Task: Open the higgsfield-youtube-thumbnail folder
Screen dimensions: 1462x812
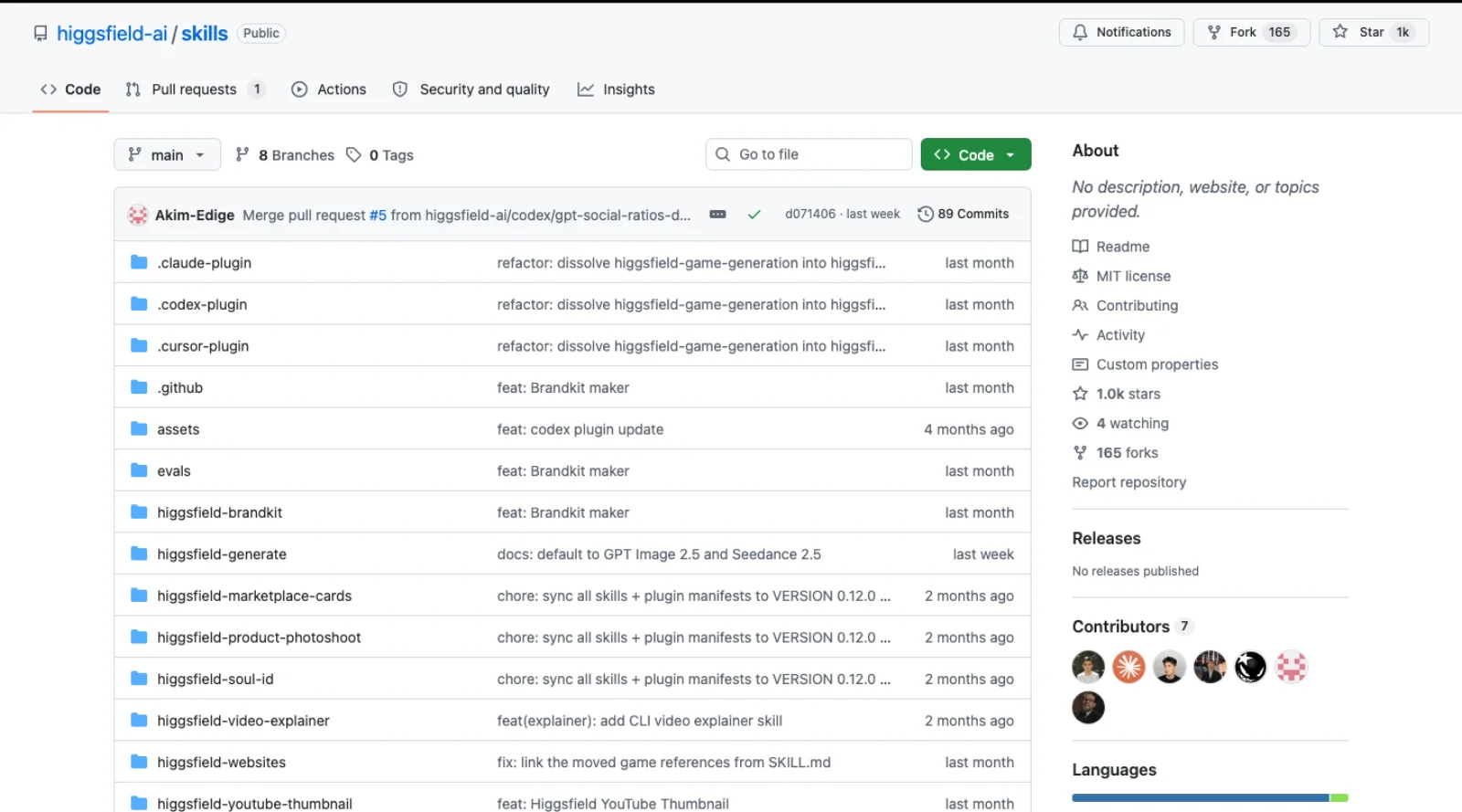Action: 254,804
